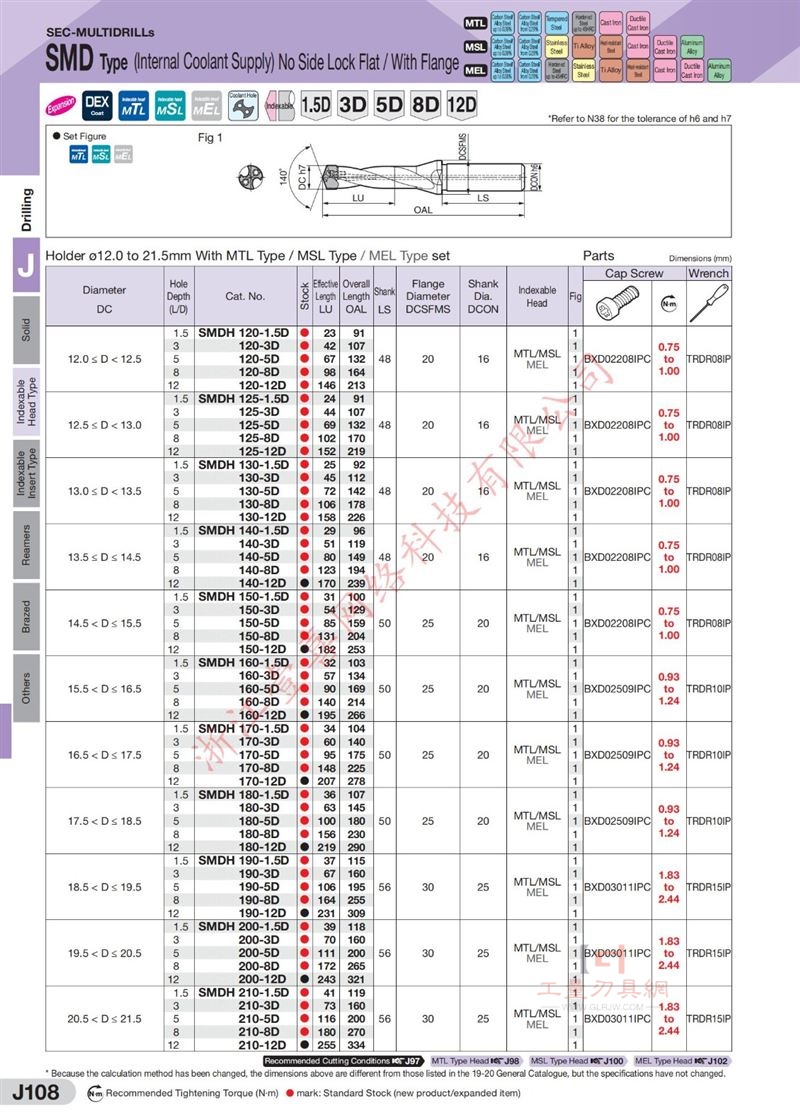Click the large MTL head icon beside DEX Coat

click(x=134, y=106)
